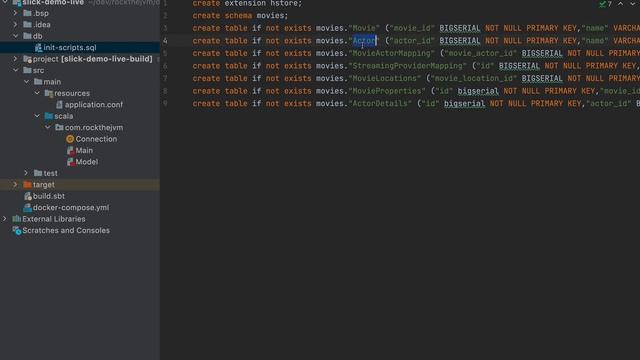
Task: Click the application.conf file icon
Action: pos(60,105)
